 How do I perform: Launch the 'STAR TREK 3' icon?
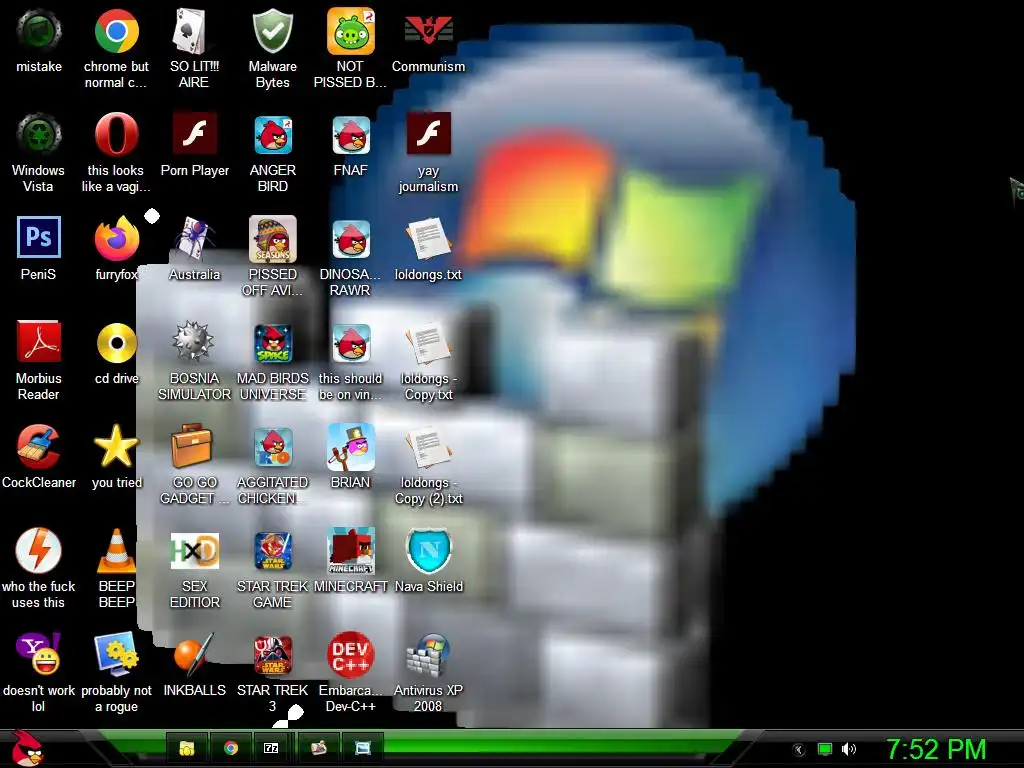(x=272, y=654)
